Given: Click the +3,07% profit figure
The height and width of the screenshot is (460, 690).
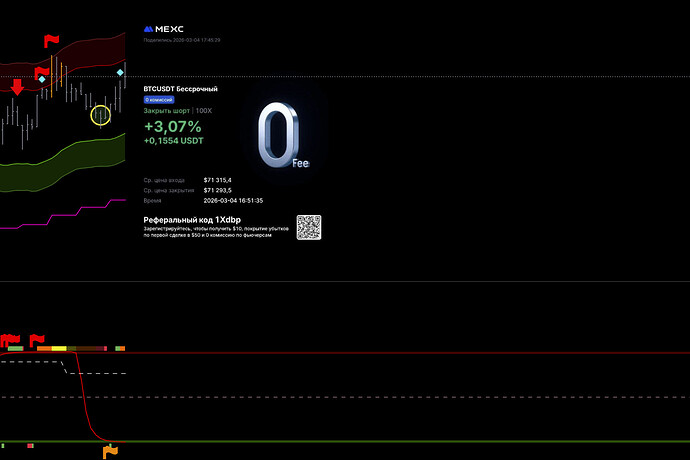Looking at the screenshot, I should point(172,127).
